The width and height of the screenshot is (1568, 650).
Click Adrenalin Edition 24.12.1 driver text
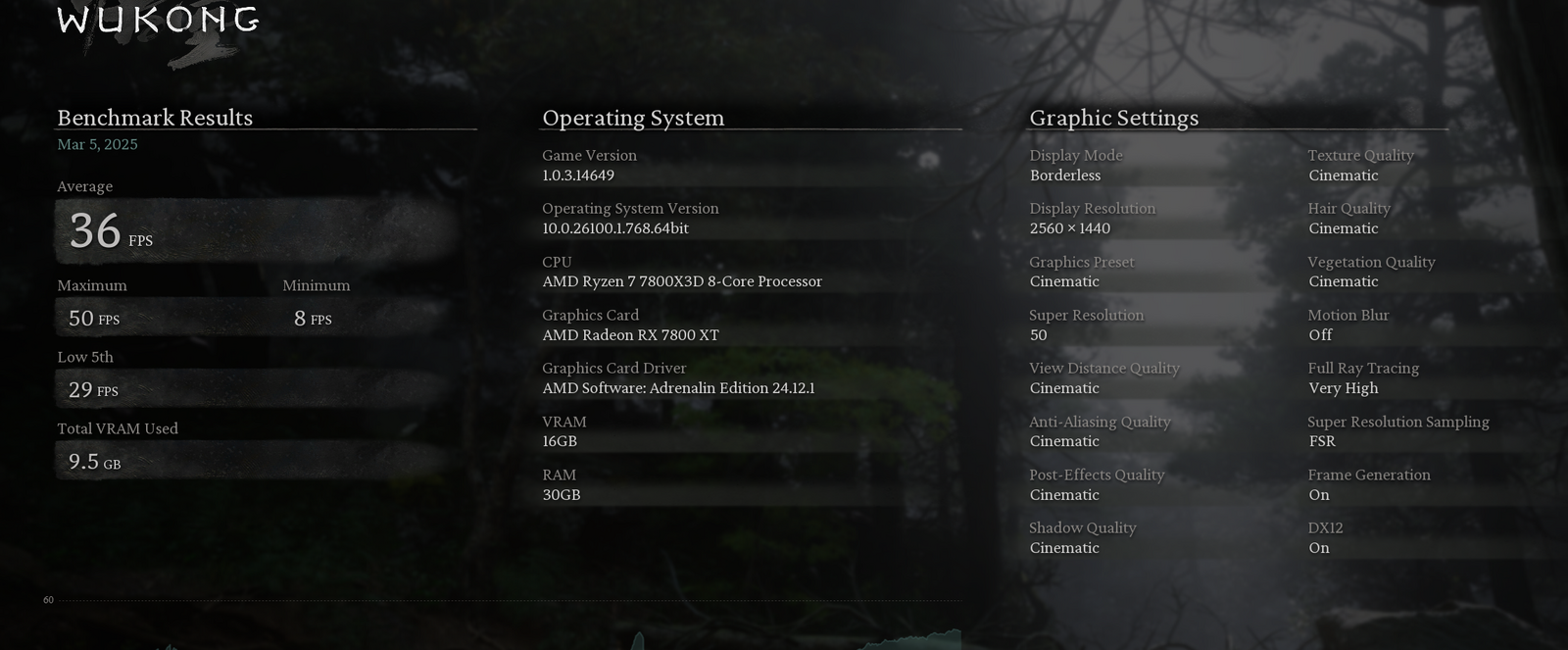click(678, 388)
